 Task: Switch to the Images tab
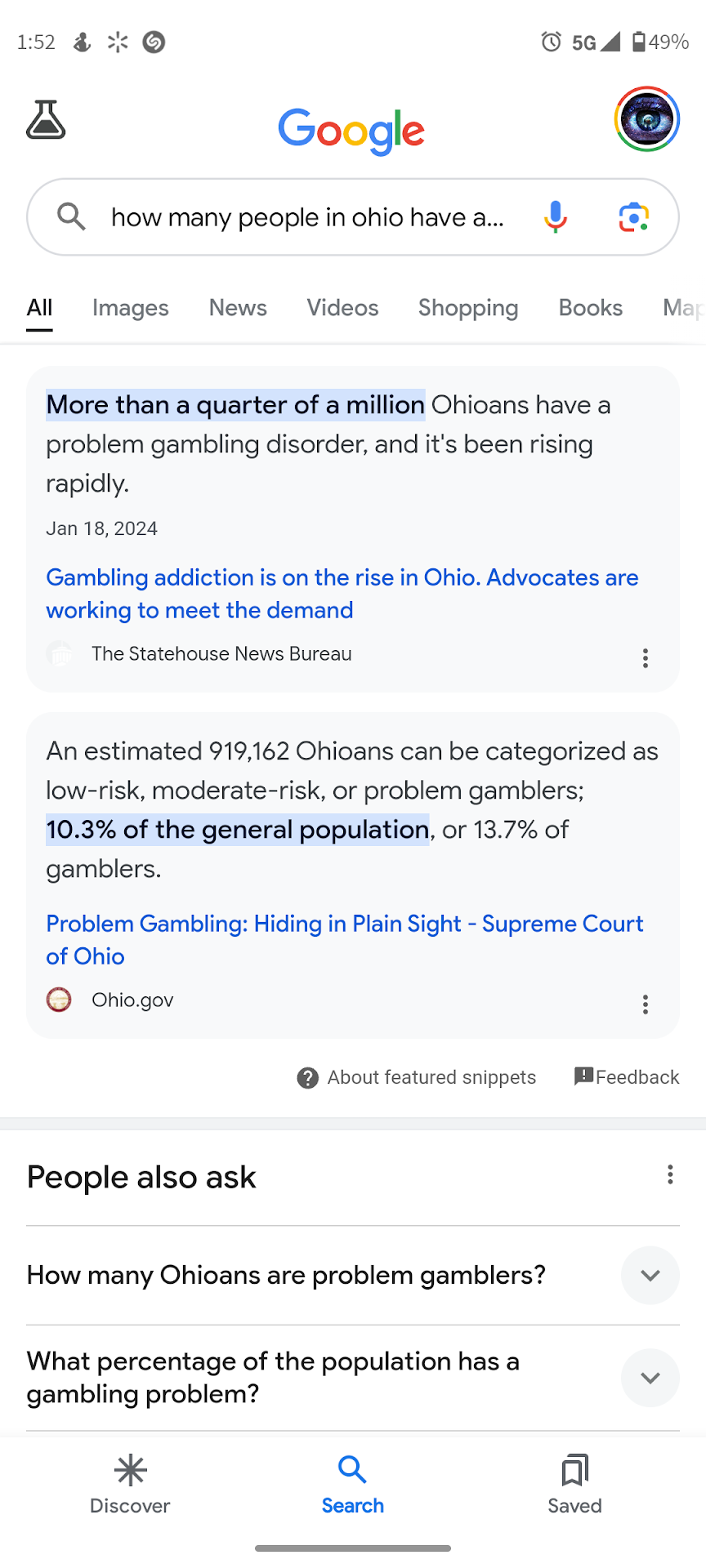pyautogui.click(x=131, y=308)
